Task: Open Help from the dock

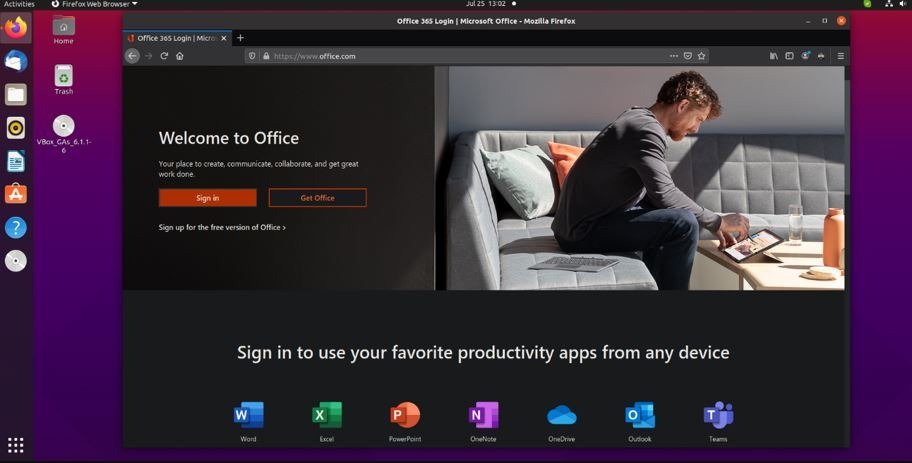Action: 16,227
